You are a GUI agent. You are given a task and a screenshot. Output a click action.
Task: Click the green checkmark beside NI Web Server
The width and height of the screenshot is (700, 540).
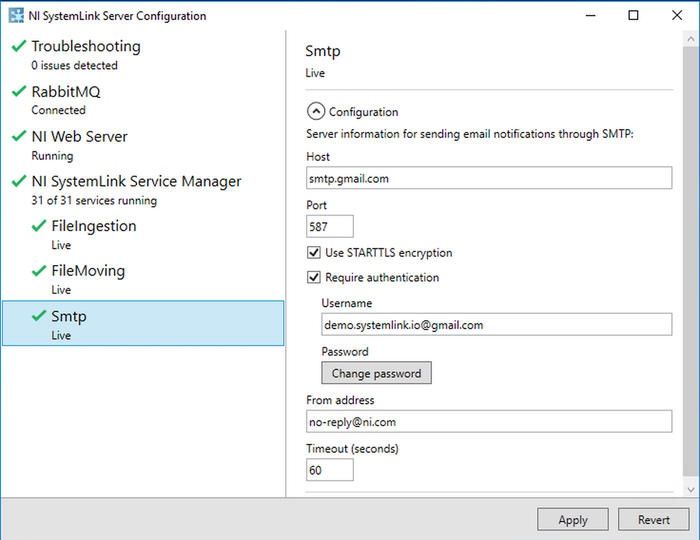19,136
